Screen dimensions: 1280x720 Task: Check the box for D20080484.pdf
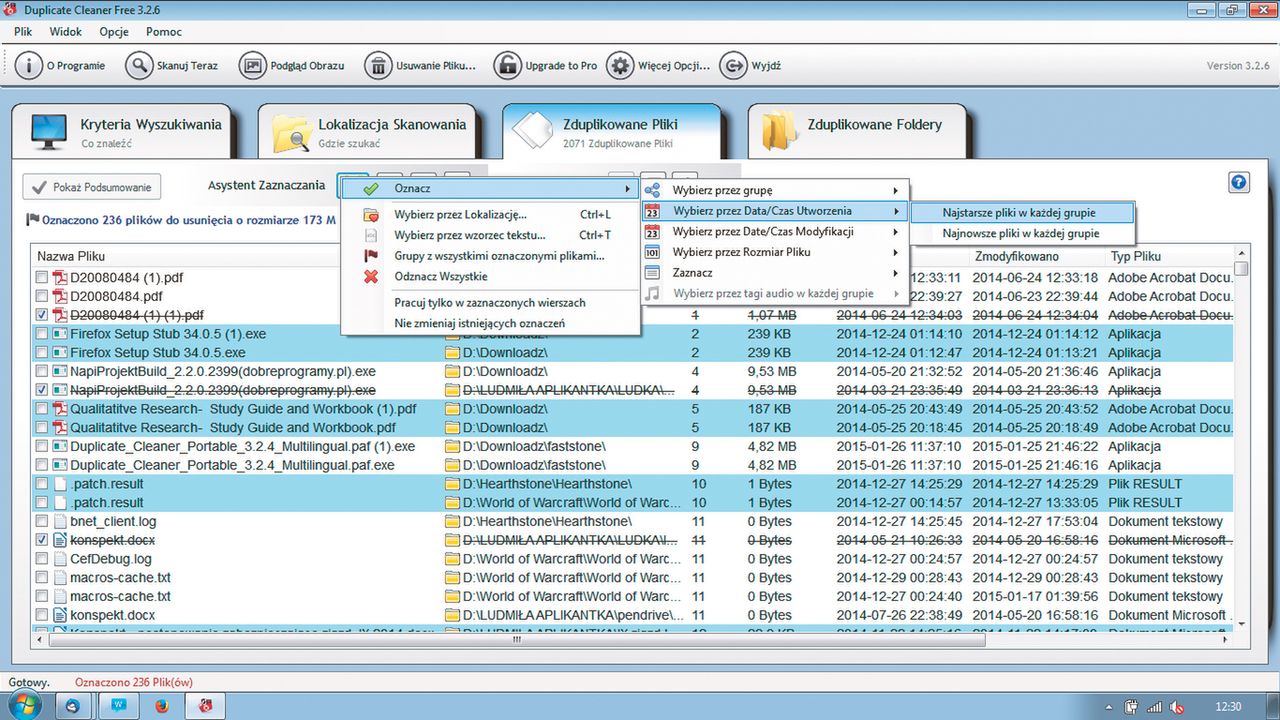[42, 297]
